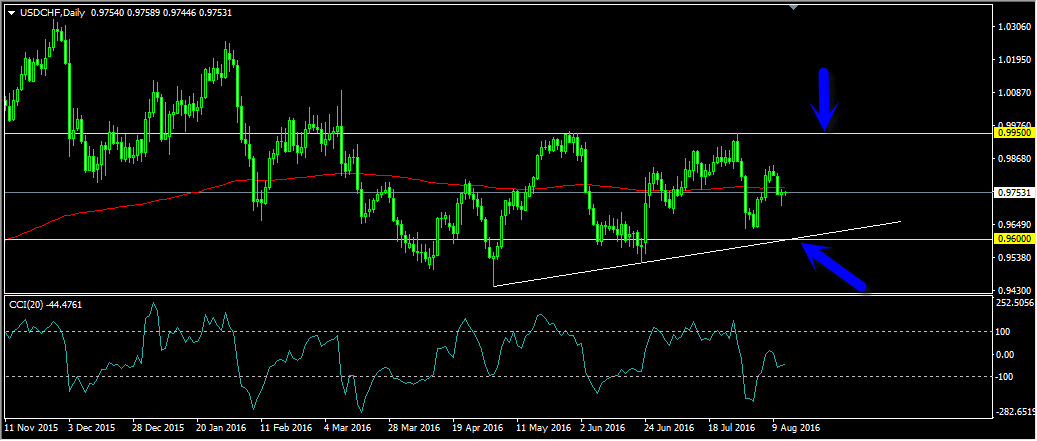Click the 252.5056 CCI scale value
The width and height of the screenshot is (1037, 441).
tap(1016, 303)
